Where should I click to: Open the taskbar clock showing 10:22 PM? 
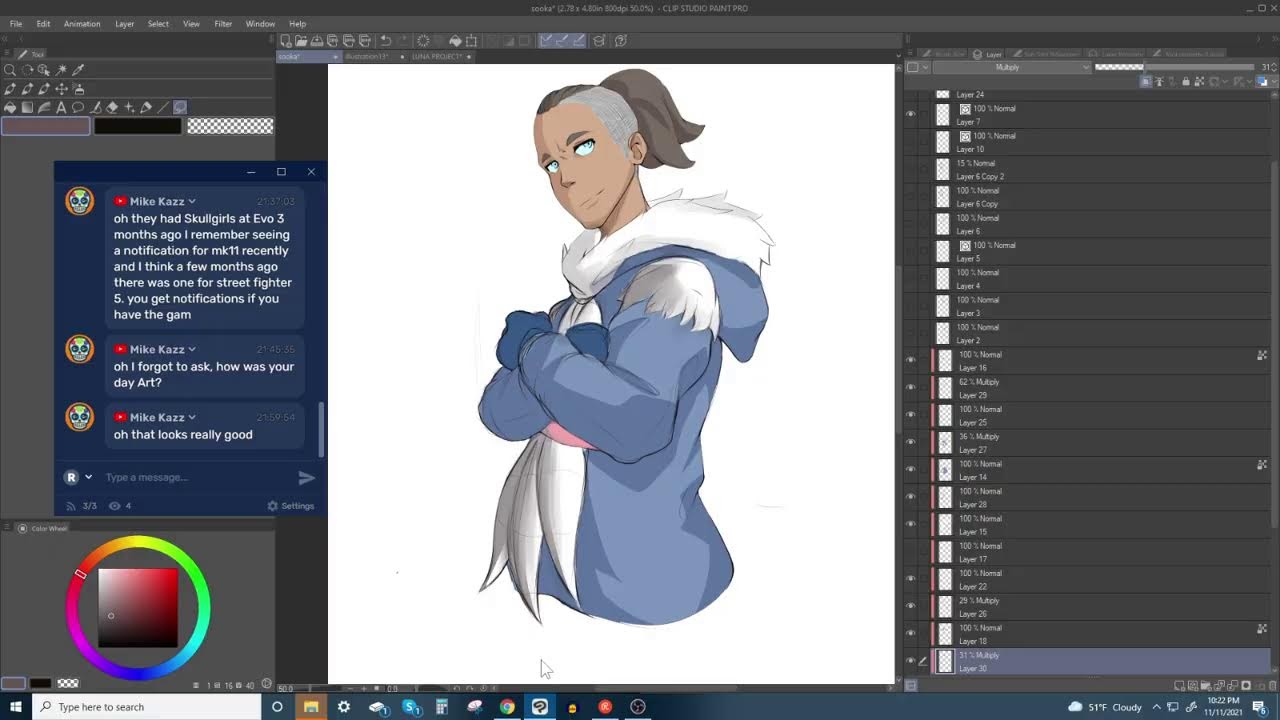click(1224, 707)
